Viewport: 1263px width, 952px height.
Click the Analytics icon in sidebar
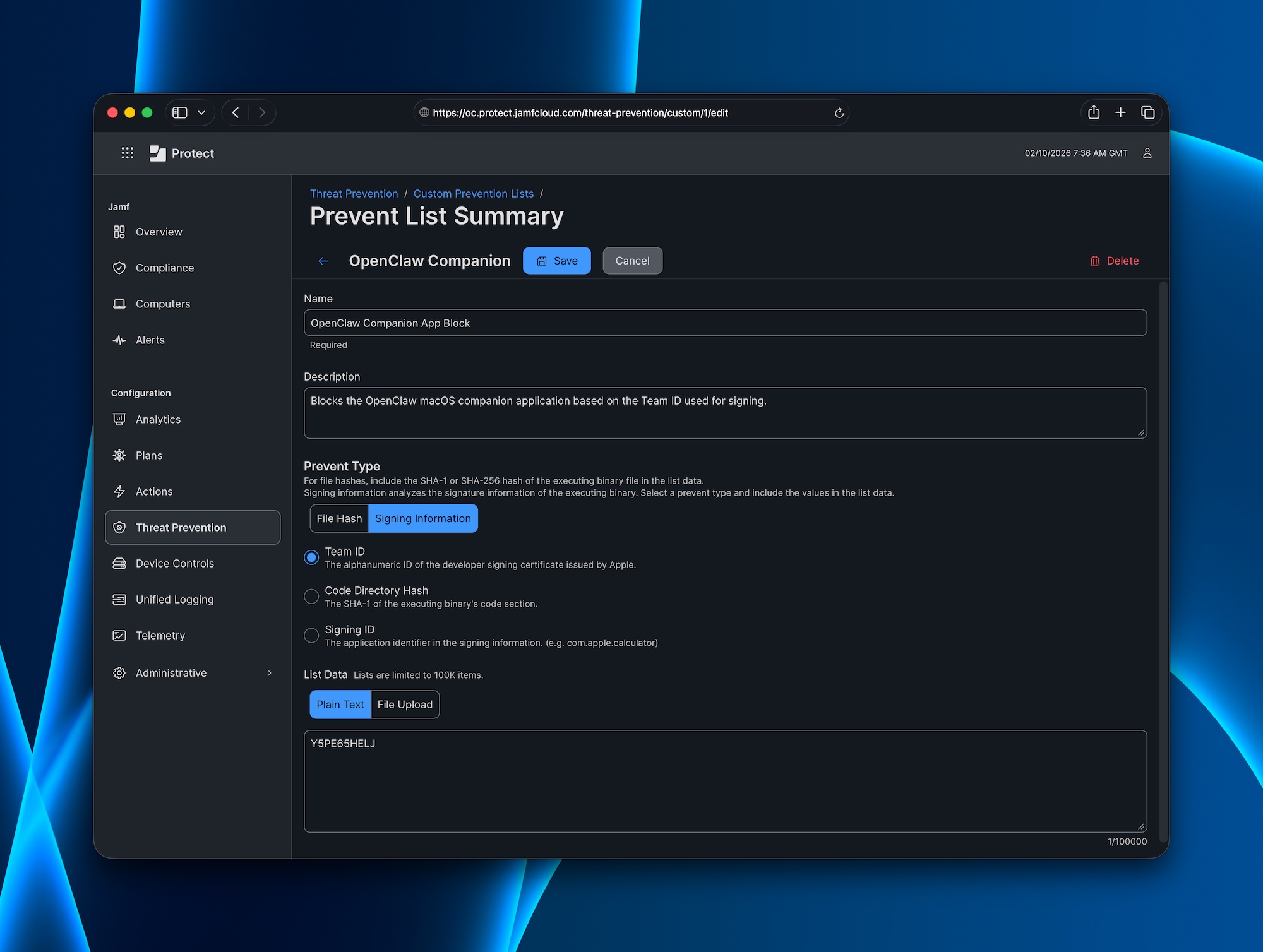119,419
